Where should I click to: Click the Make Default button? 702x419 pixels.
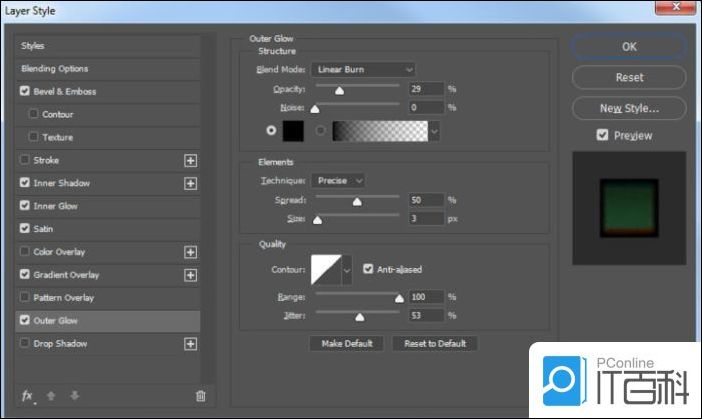click(x=347, y=344)
